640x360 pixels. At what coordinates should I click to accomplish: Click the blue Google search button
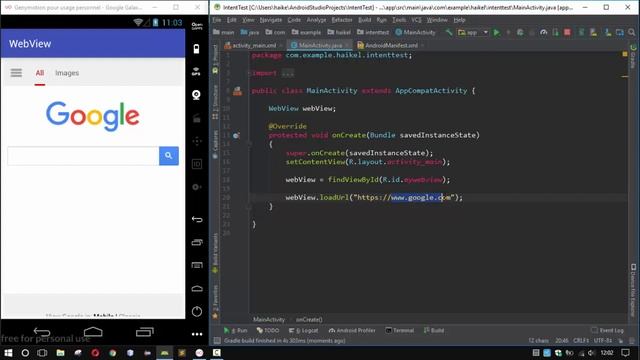(x=169, y=156)
